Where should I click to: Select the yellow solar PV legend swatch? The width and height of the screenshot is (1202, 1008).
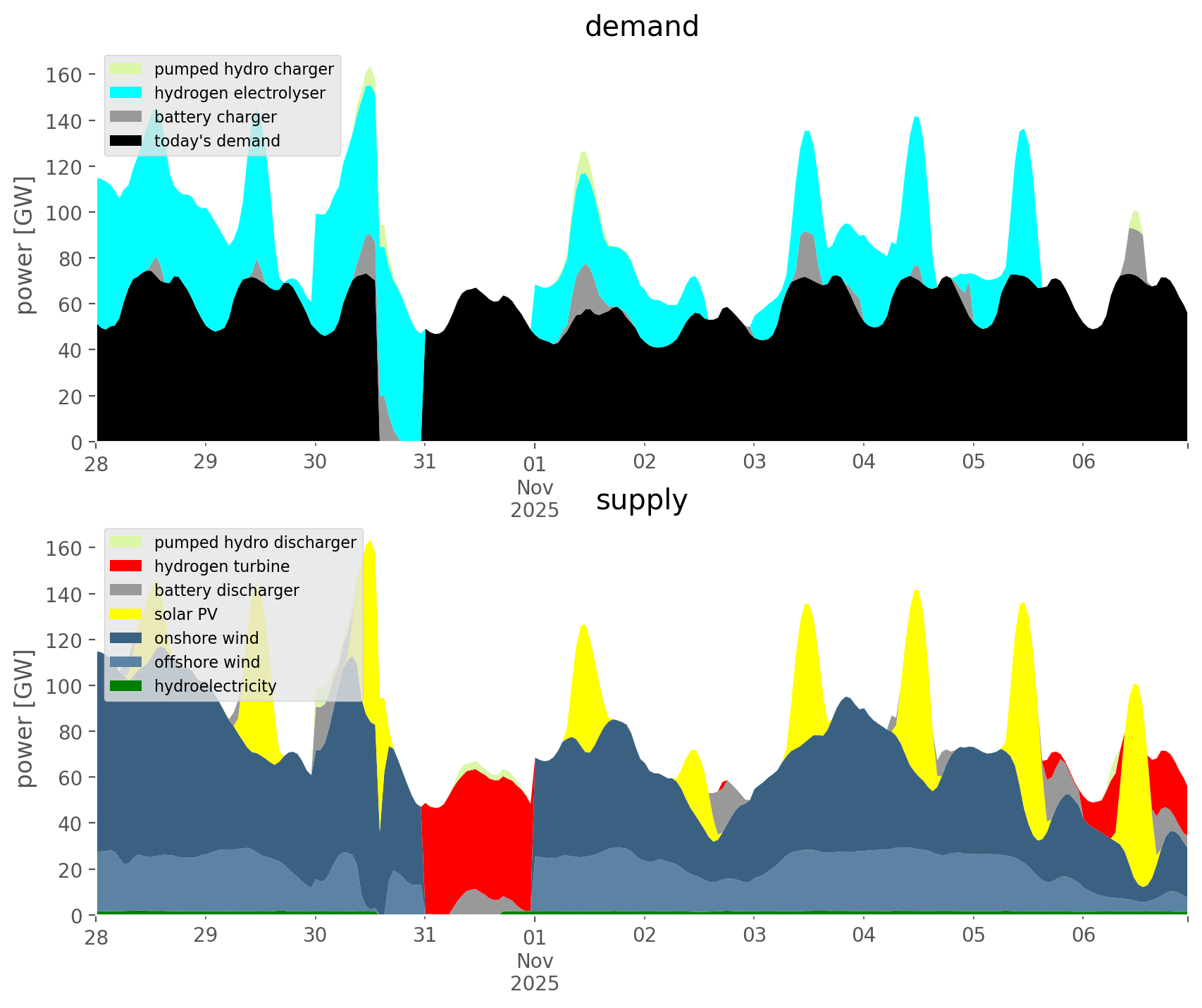(126, 614)
